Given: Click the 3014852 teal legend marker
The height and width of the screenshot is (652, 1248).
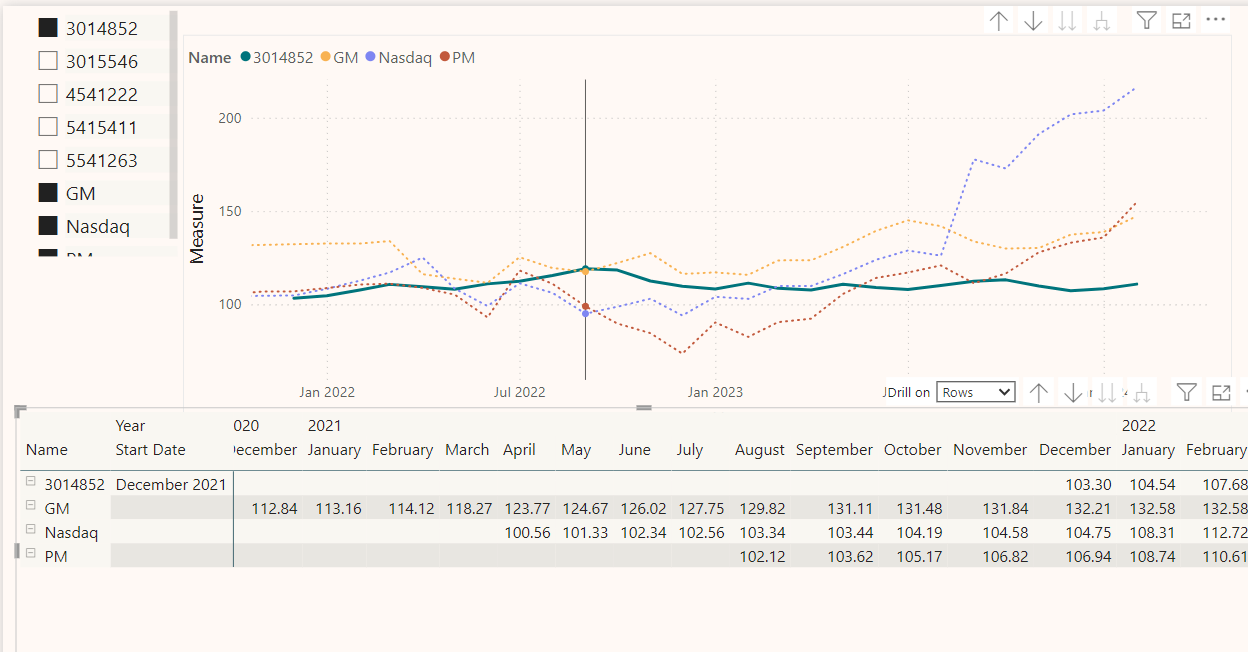Looking at the screenshot, I should (244, 58).
